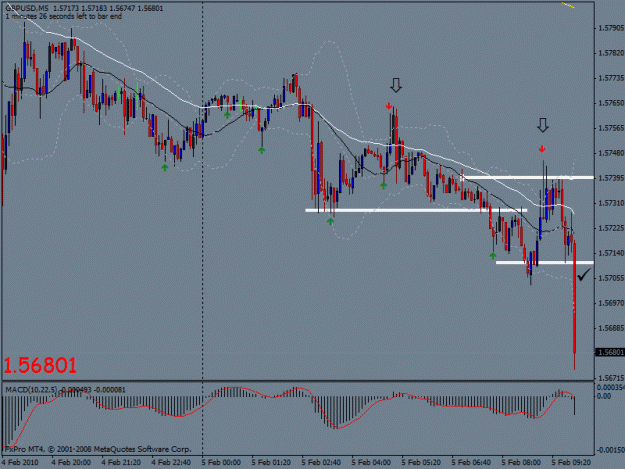
Task: Click the '5 Feb 05:20' time label
Action: click(x=421, y=463)
